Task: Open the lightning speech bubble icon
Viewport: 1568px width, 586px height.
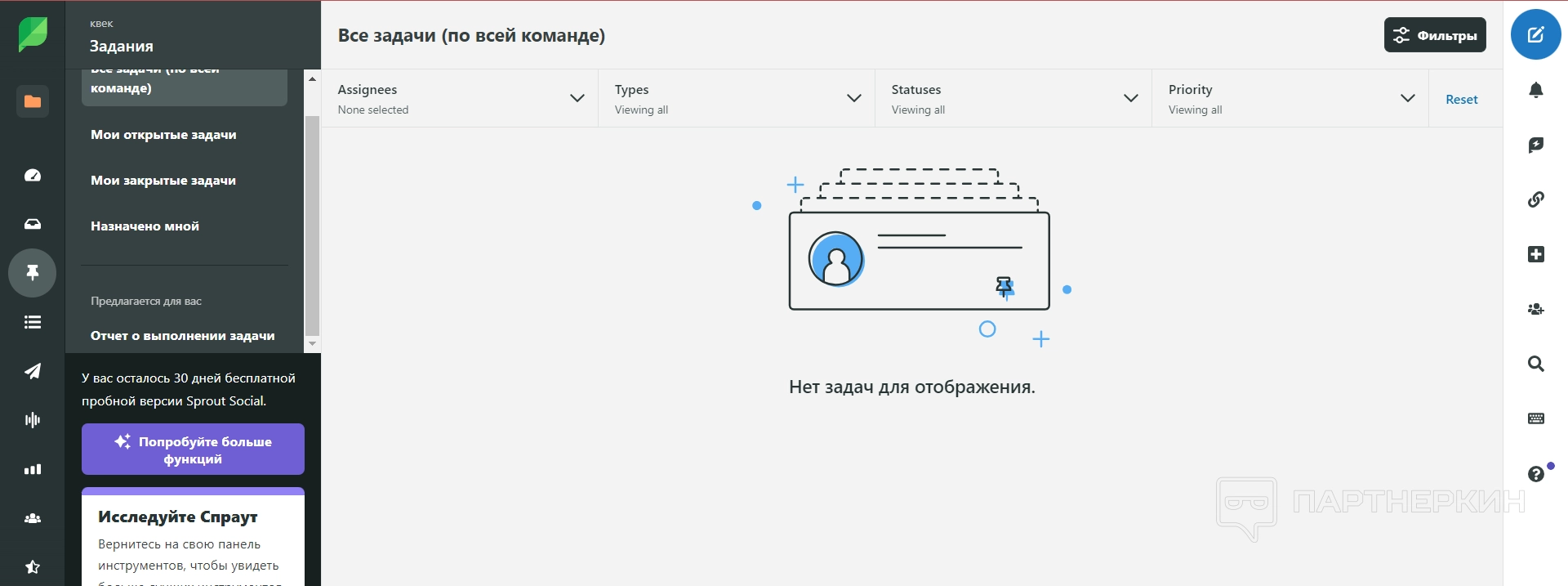Action: coord(1535,145)
